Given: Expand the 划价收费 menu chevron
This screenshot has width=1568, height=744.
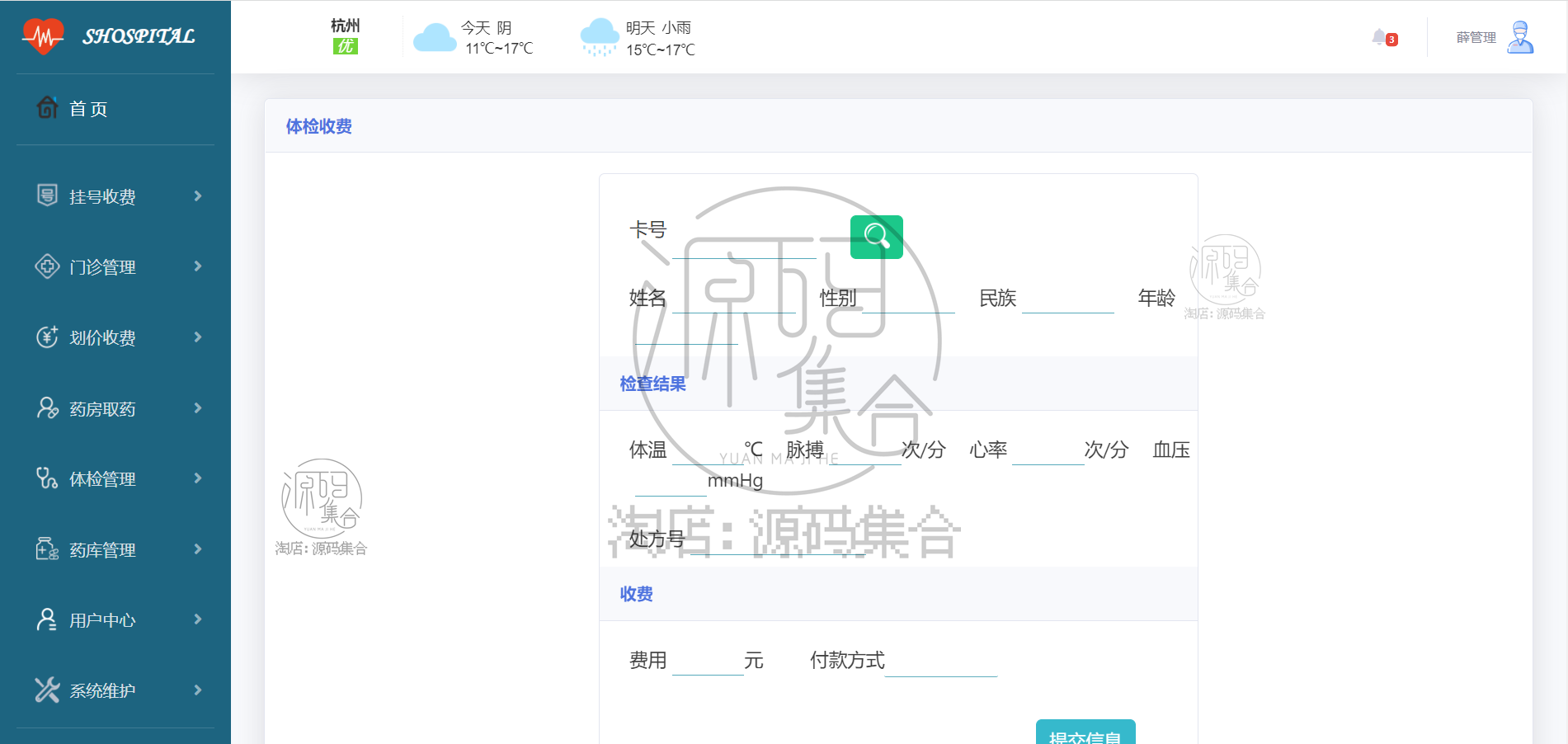Looking at the screenshot, I should (198, 337).
